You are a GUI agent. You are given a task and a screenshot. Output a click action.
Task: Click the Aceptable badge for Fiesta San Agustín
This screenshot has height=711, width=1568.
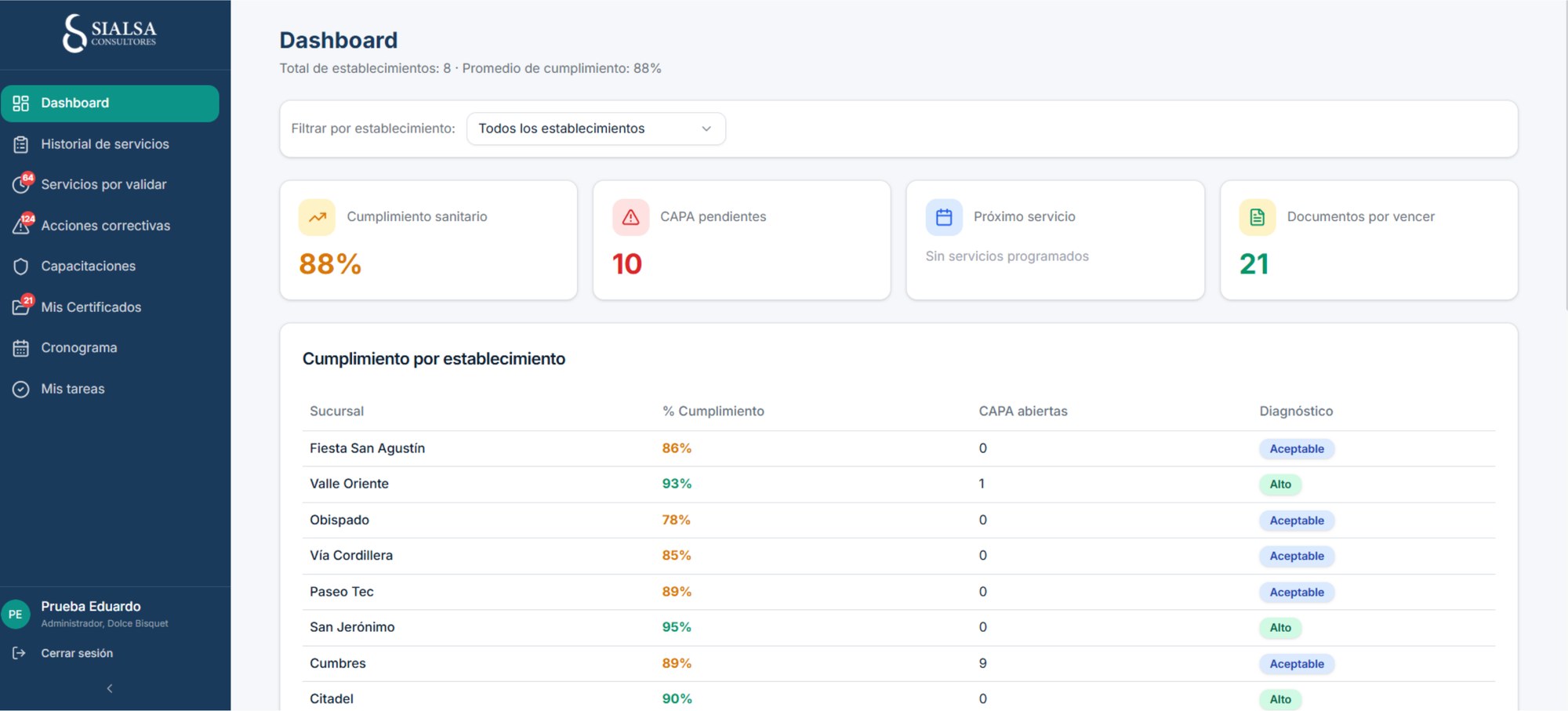(x=1297, y=449)
